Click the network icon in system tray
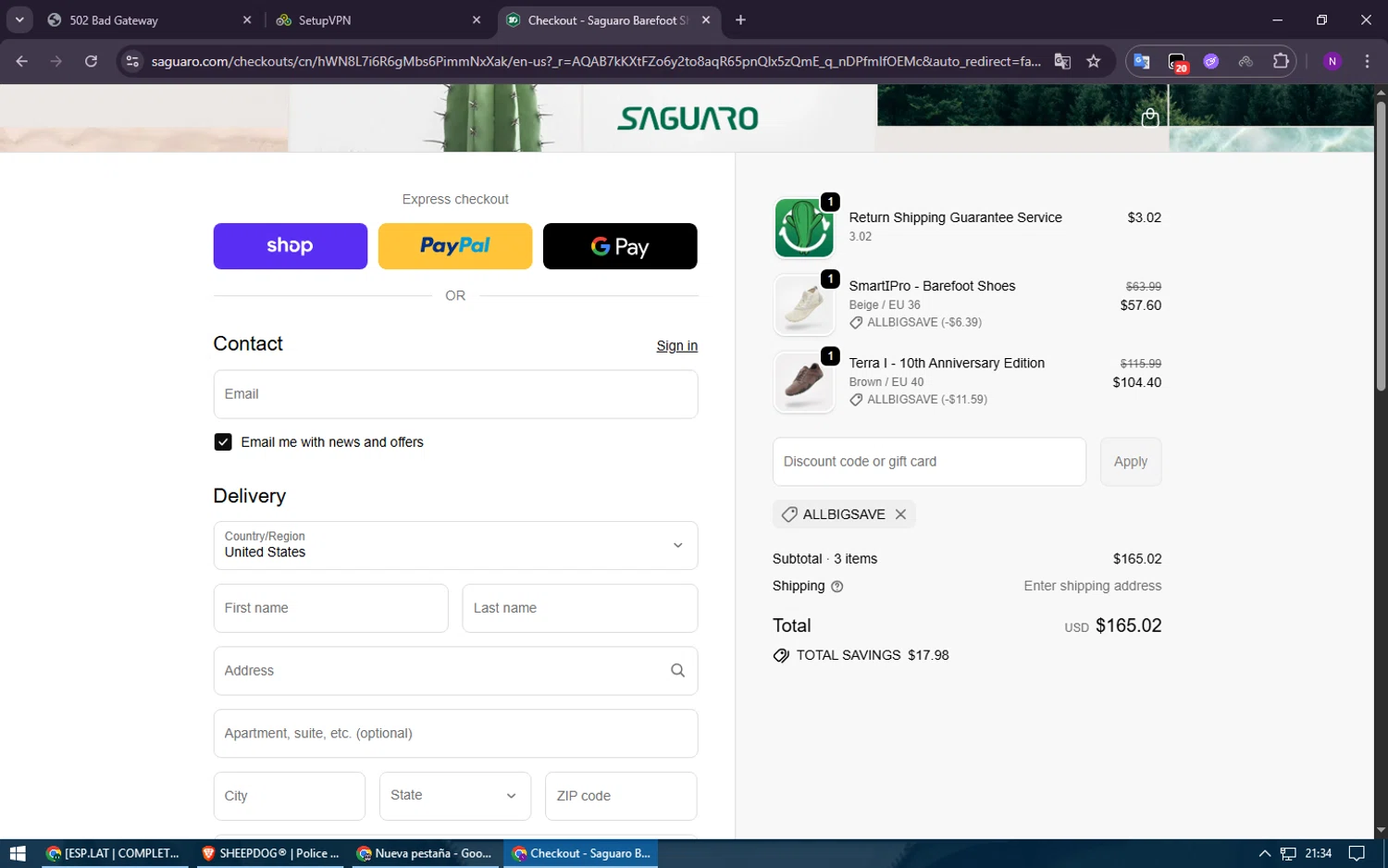 [x=1288, y=853]
